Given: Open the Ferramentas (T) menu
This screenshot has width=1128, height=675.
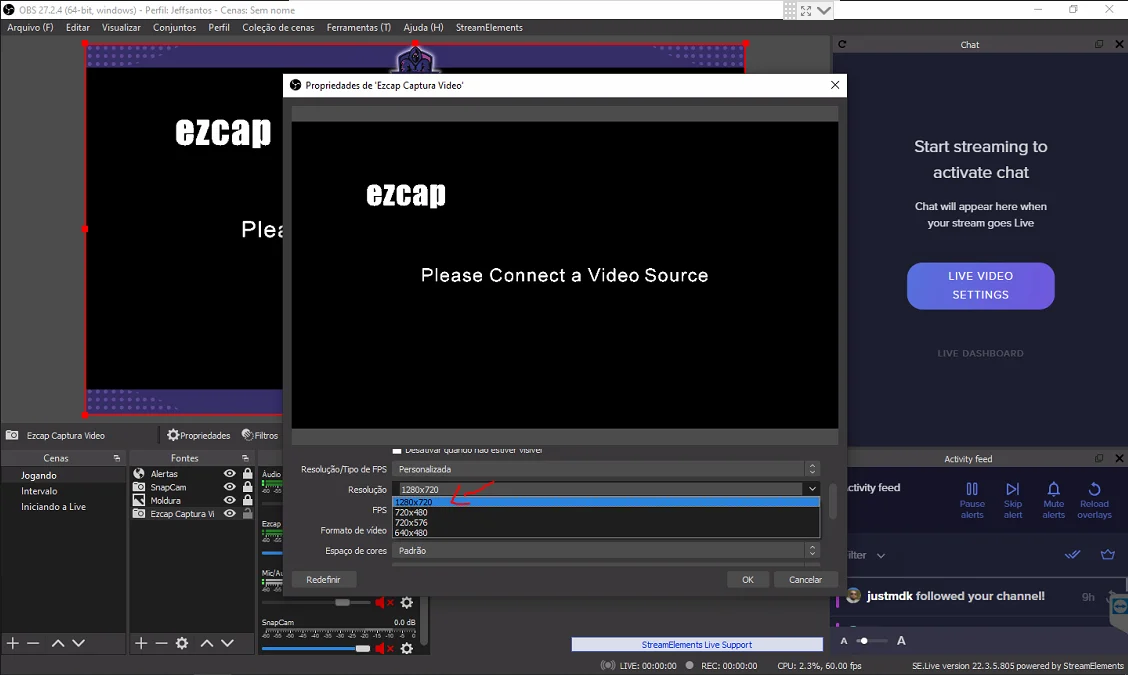Looking at the screenshot, I should click(358, 27).
